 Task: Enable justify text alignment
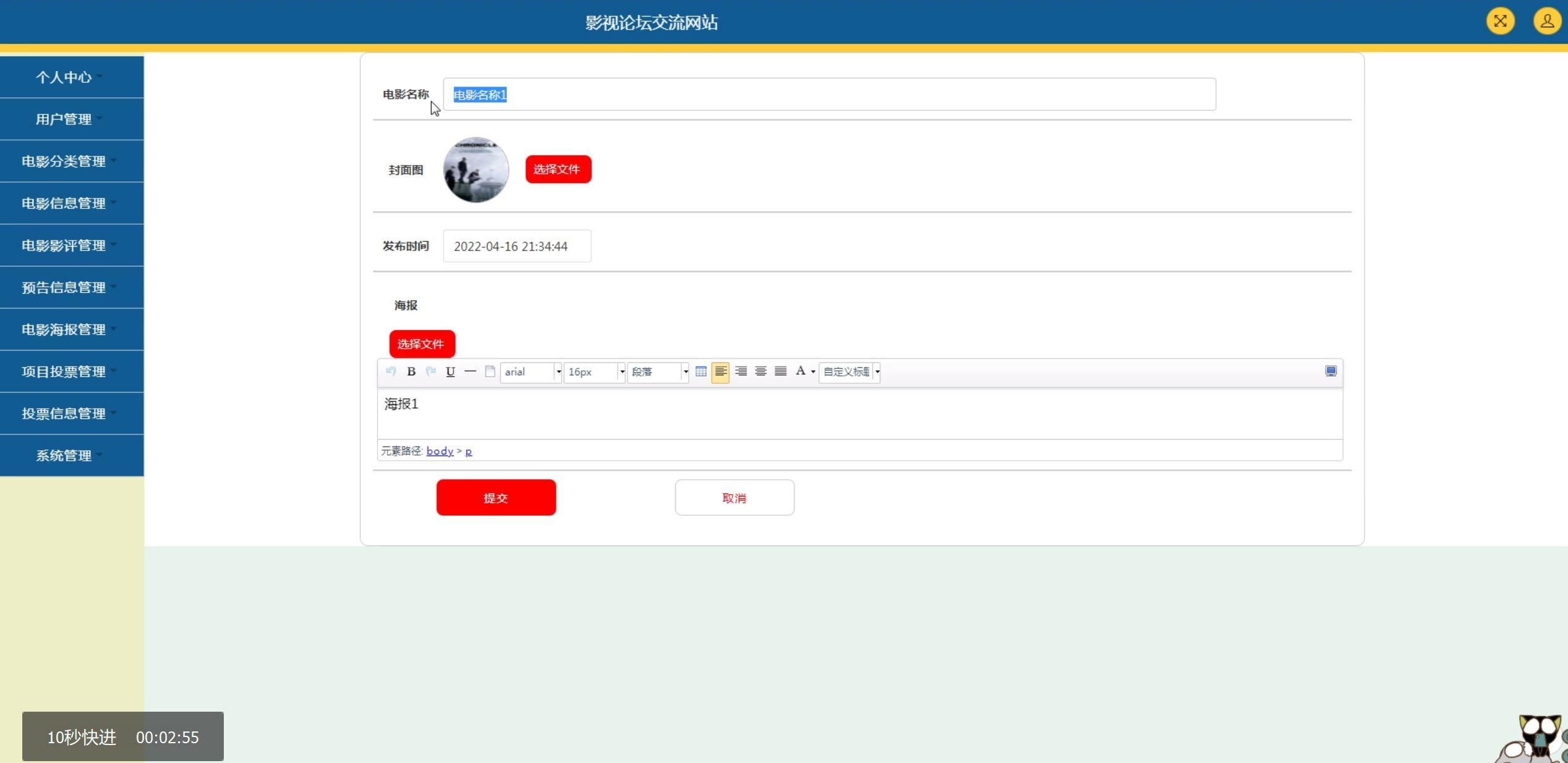click(781, 372)
